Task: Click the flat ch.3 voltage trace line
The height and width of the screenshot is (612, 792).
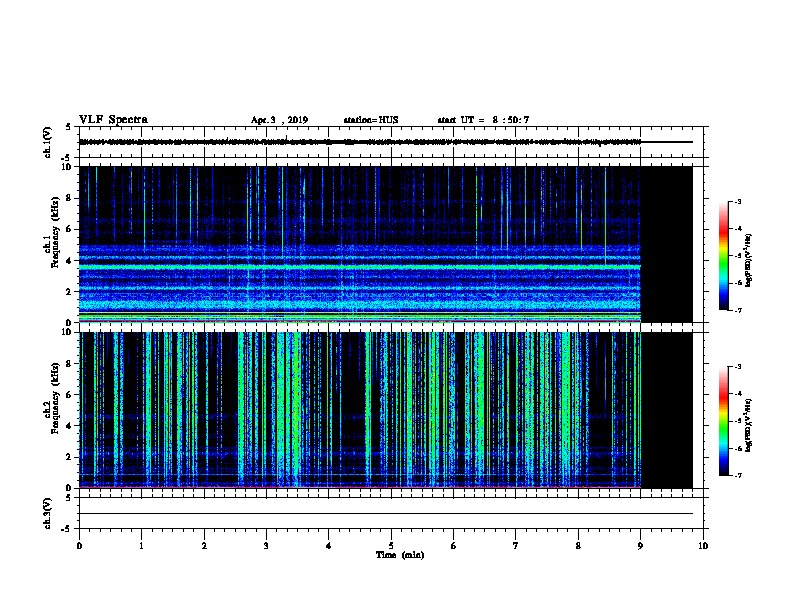Action: [386, 514]
